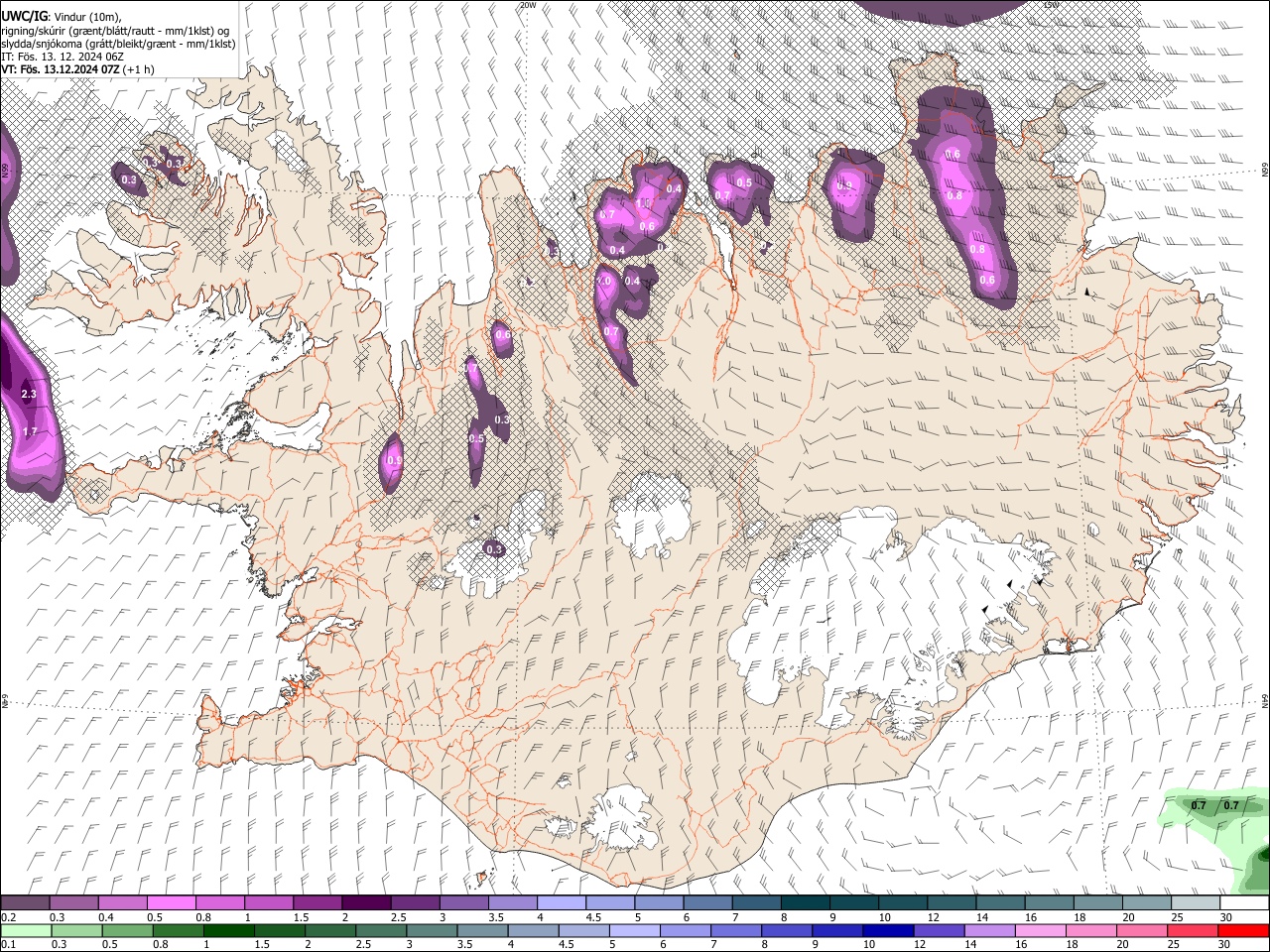Click the 4.5 label on the rain scale
Image resolution: width=1270 pixels, height=952 pixels.
pos(568,944)
